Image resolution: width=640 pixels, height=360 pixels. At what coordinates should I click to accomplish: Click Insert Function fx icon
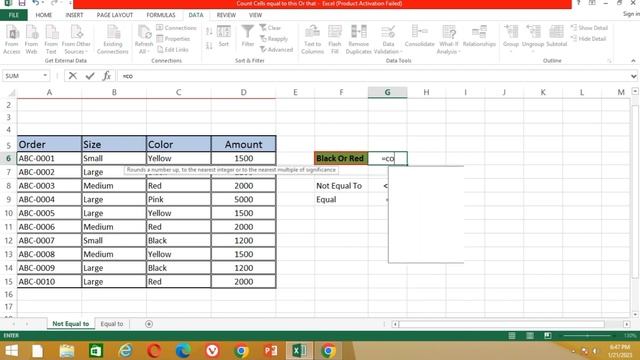point(107,76)
